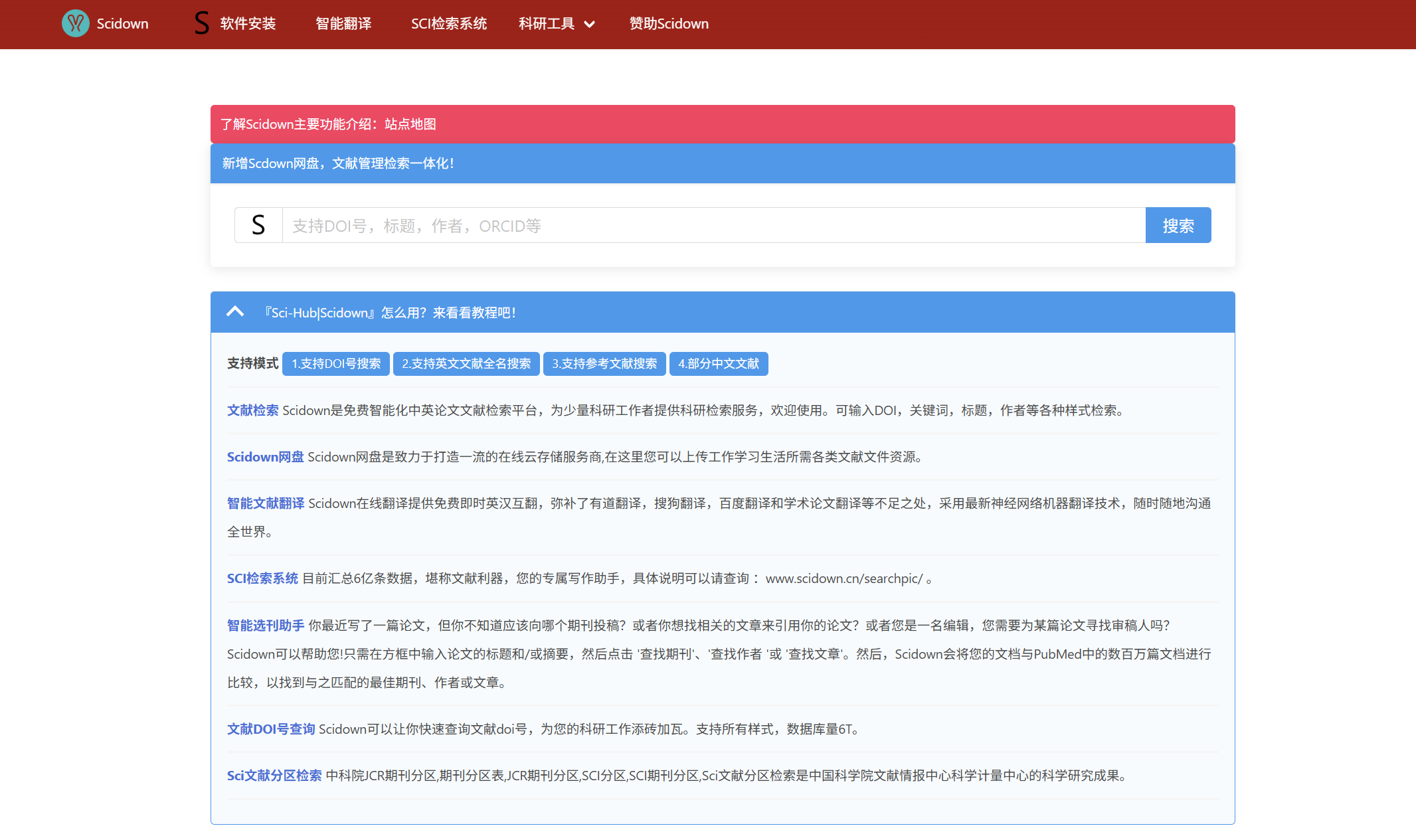Image resolution: width=1416 pixels, height=840 pixels.
Task: Expand the 科研工具 dropdown arrow
Action: point(590,25)
